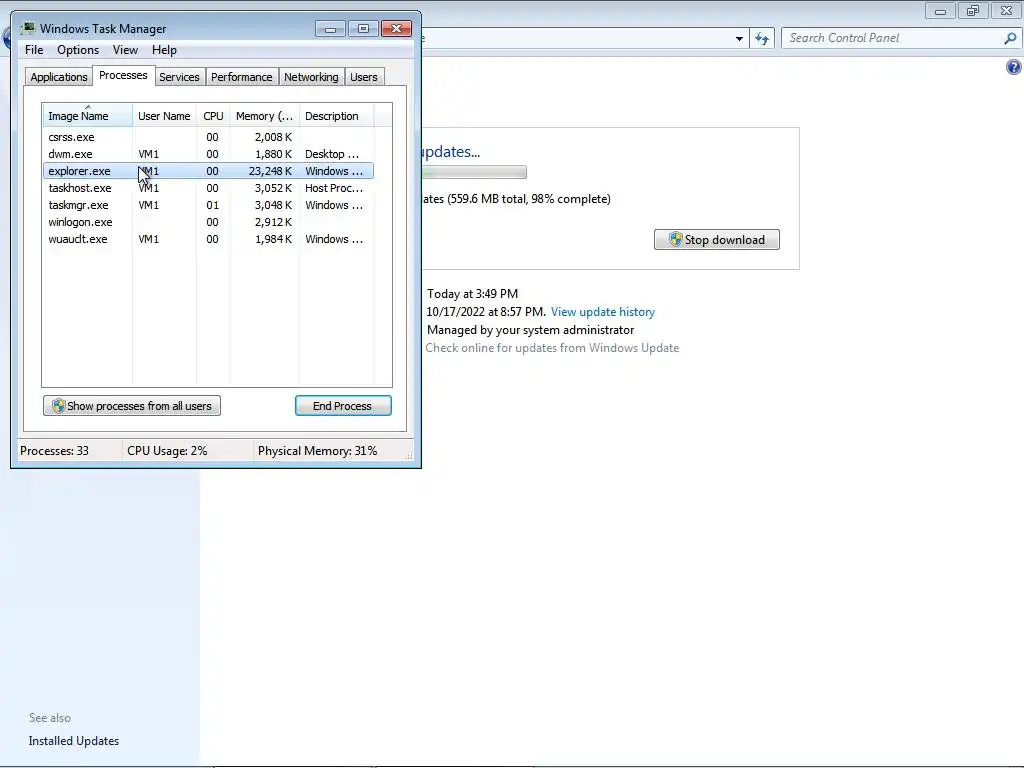
Task: Switch to the Users tab
Action: point(364,77)
